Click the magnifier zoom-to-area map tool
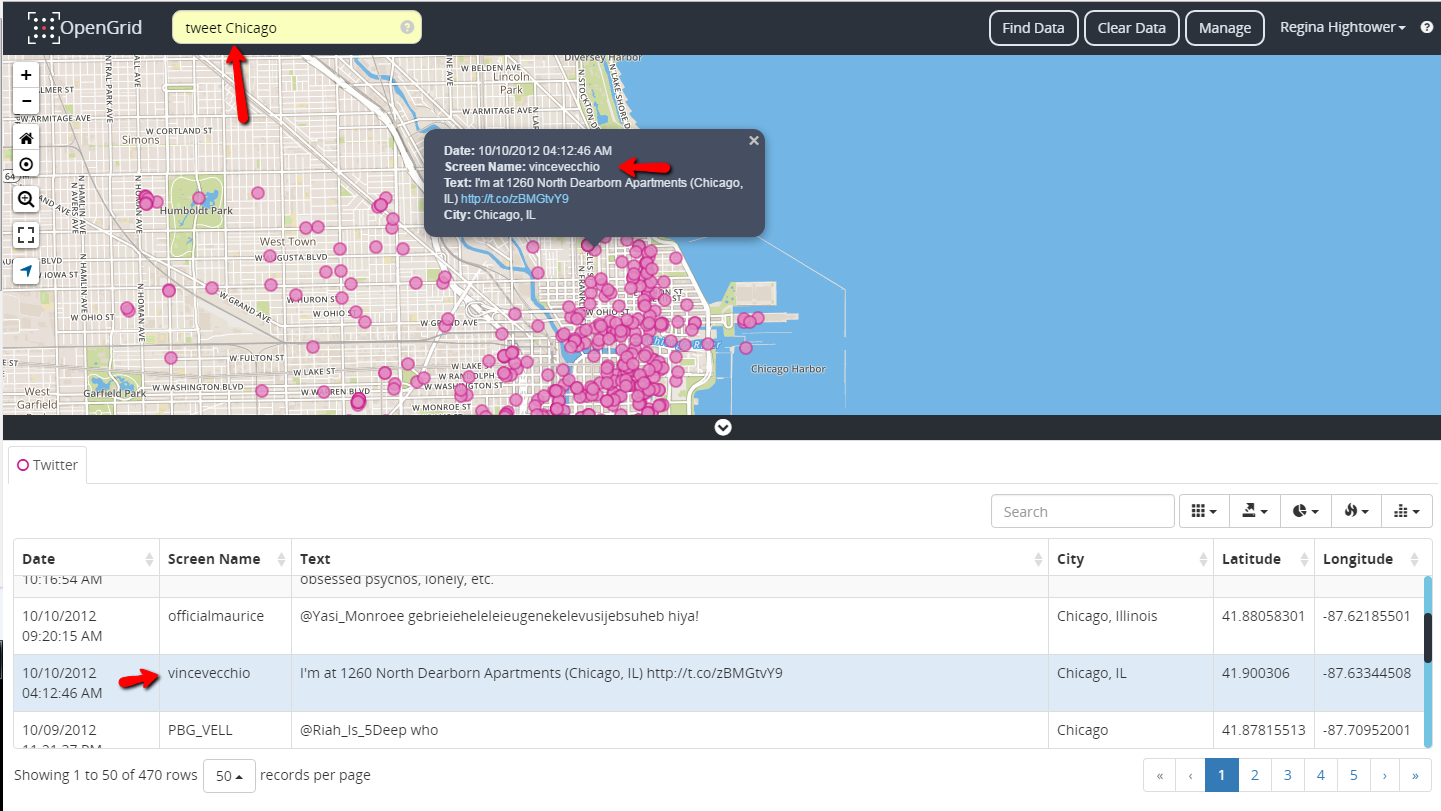The image size is (1441, 811). point(26,199)
